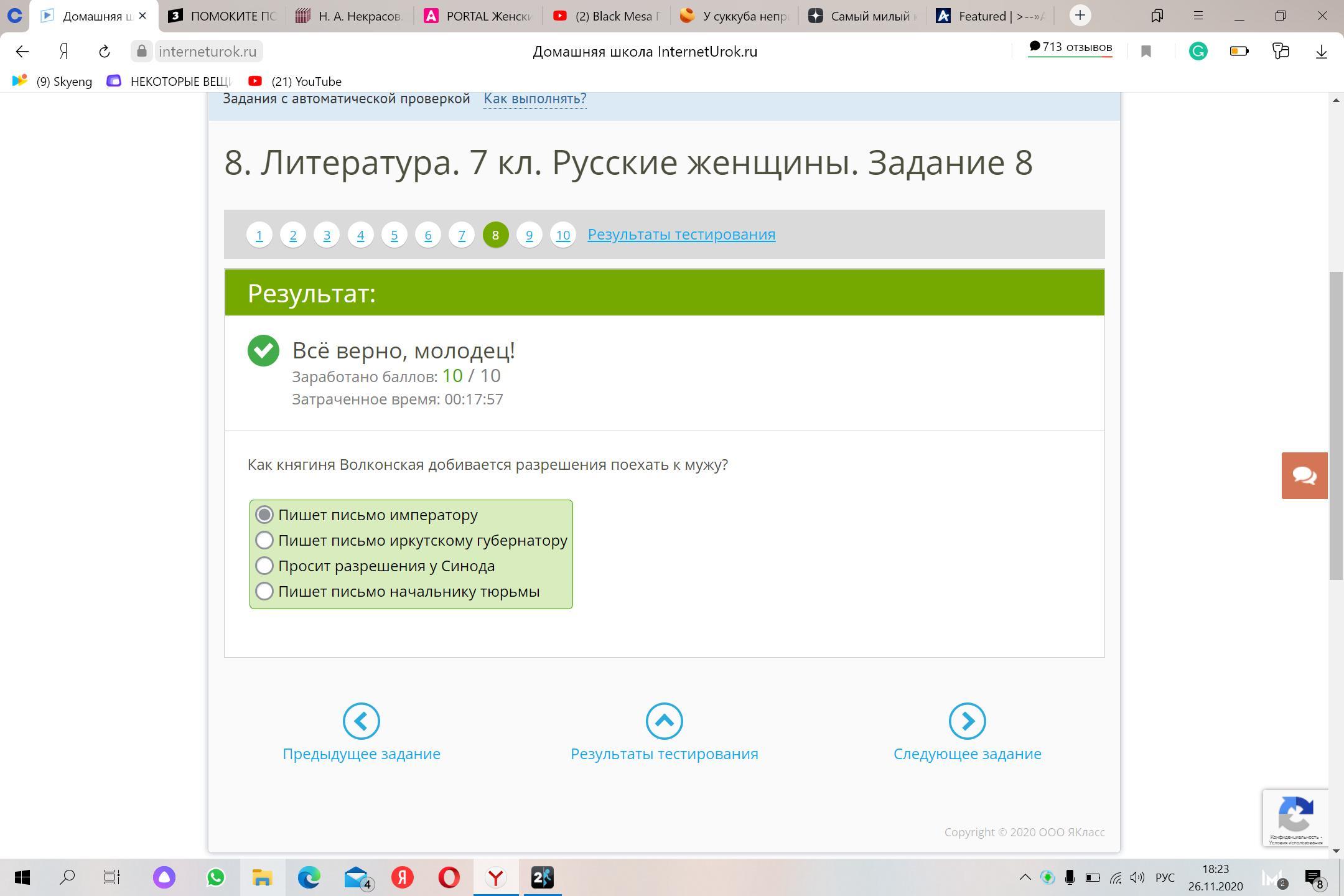Go to previous task arrow circle
This screenshot has height=896, width=1344.
tap(361, 721)
